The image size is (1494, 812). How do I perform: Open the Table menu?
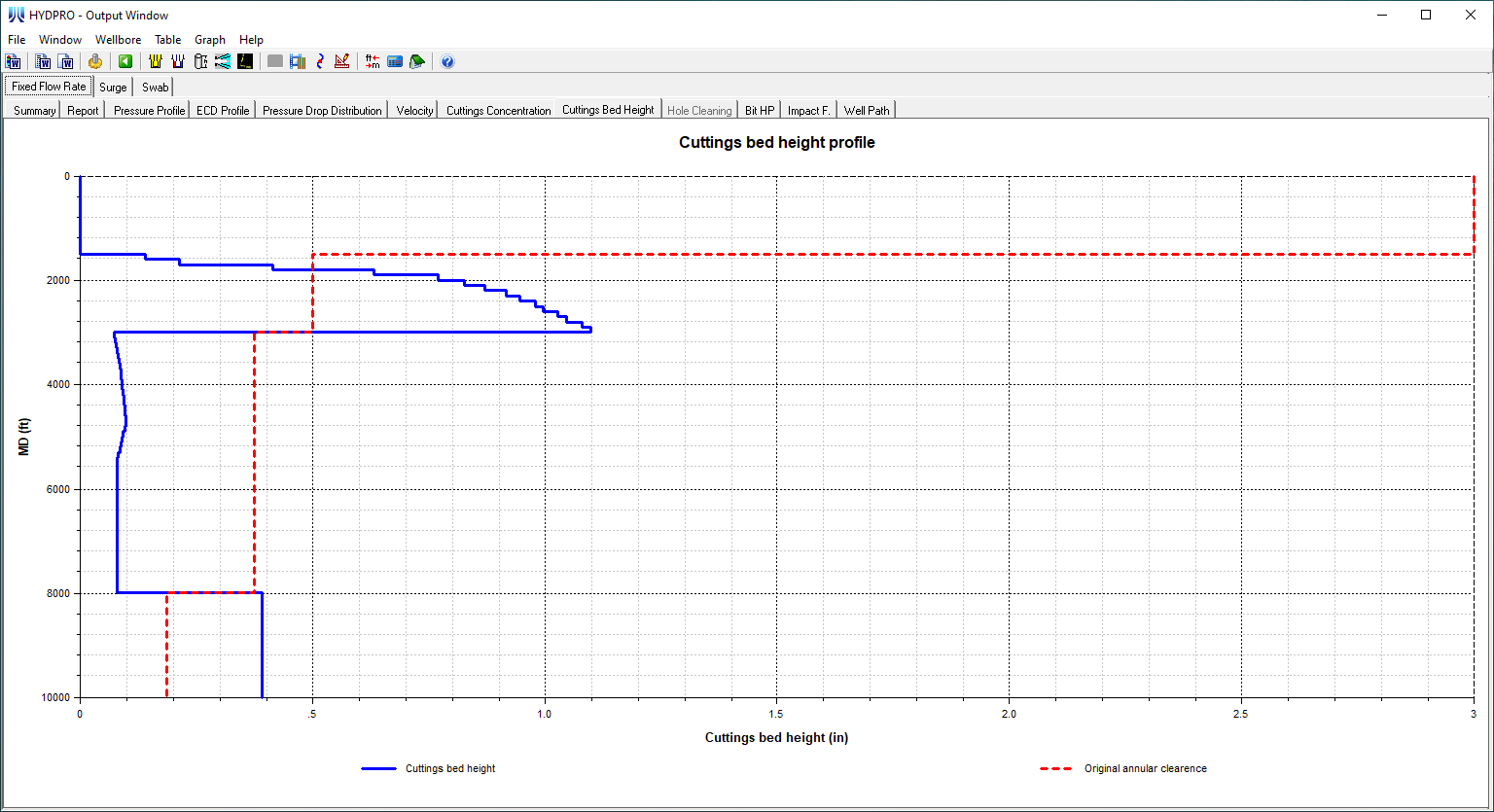(x=167, y=40)
